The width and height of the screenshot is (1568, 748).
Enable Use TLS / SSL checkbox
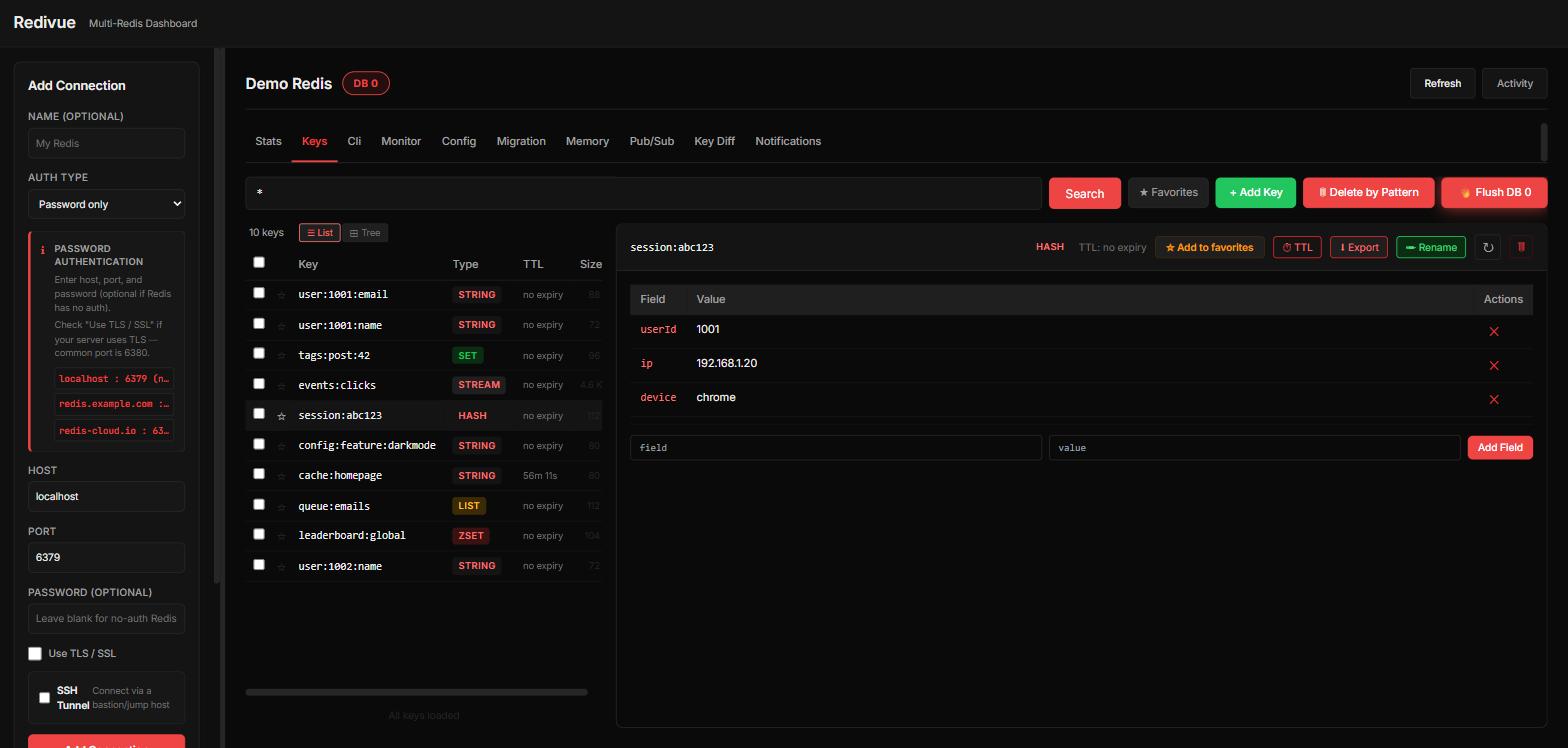35,653
